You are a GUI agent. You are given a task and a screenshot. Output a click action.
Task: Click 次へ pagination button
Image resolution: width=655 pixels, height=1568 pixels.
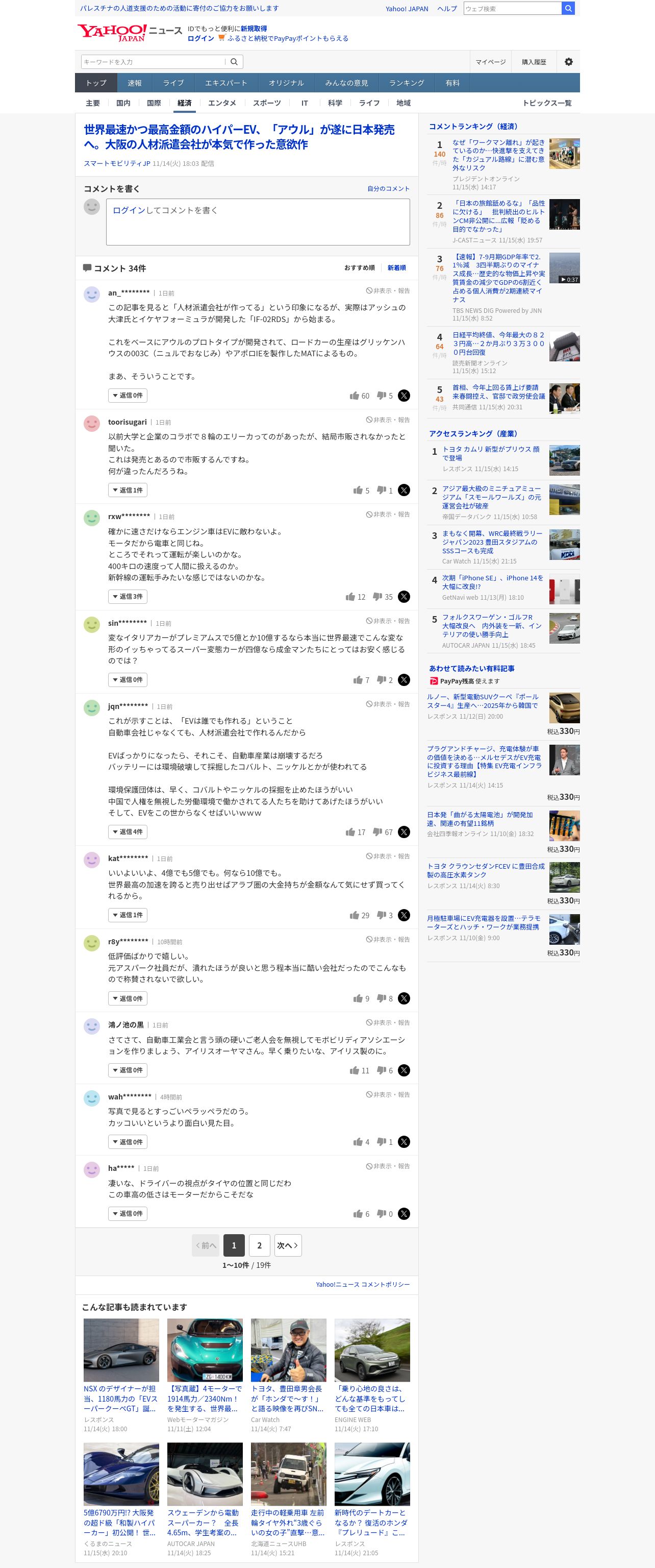point(288,1245)
